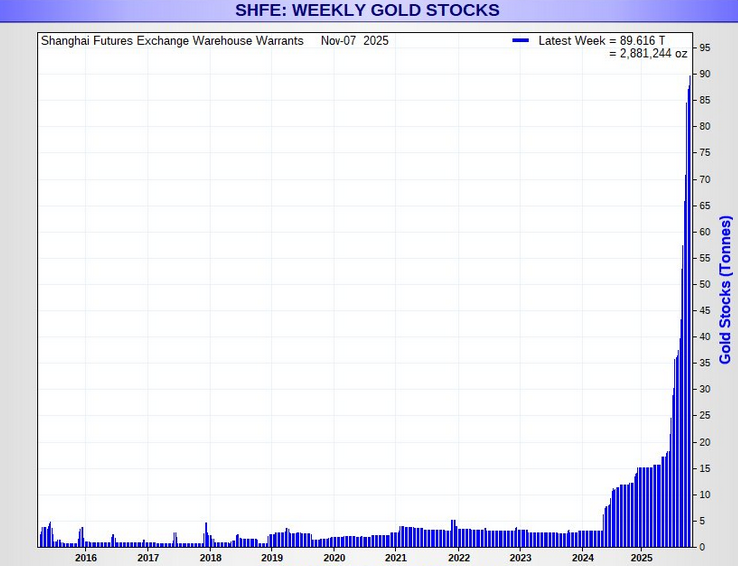This screenshot has height=566, width=738.
Task: Click the blue legend color swatch
Action: tap(520, 41)
